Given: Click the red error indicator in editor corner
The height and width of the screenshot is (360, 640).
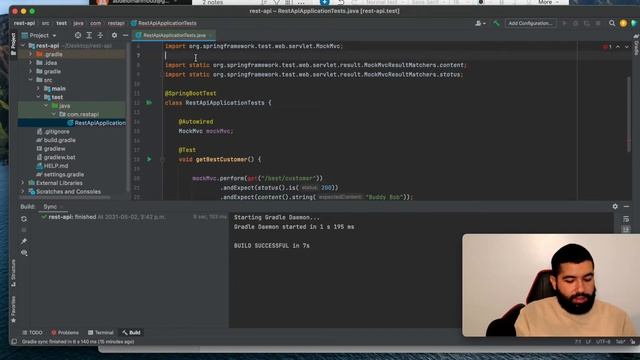Looking at the screenshot, I should [607, 47].
